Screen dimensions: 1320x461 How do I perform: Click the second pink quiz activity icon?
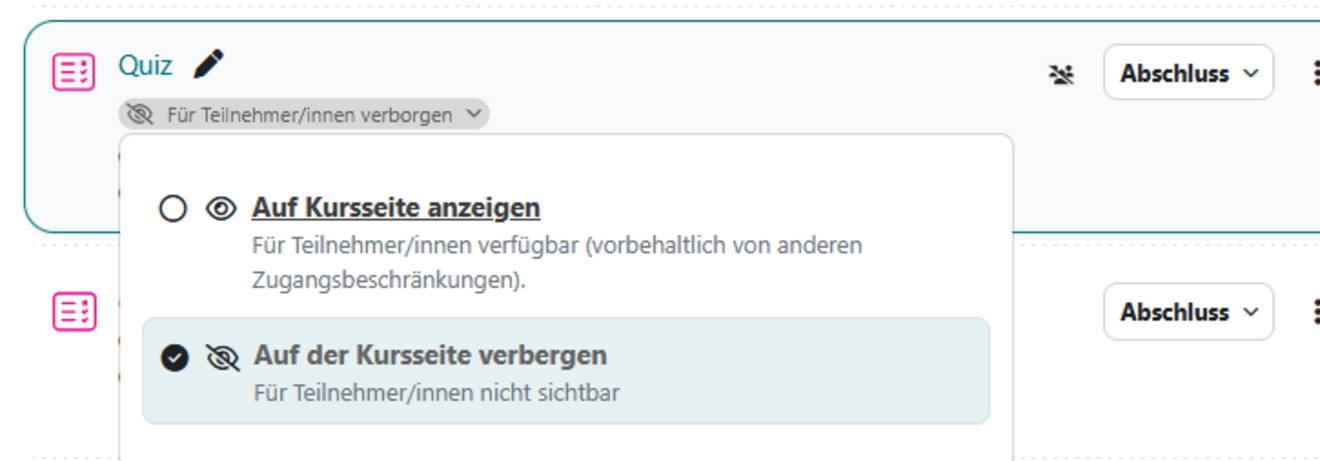tap(74, 311)
